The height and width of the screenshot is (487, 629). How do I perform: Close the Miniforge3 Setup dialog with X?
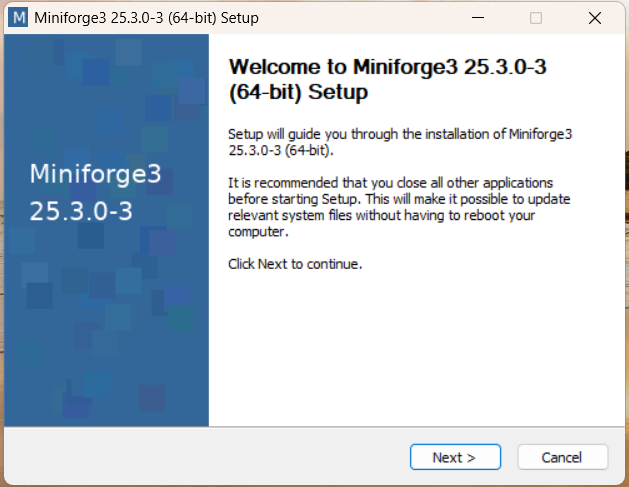click(x=595, y=18)
